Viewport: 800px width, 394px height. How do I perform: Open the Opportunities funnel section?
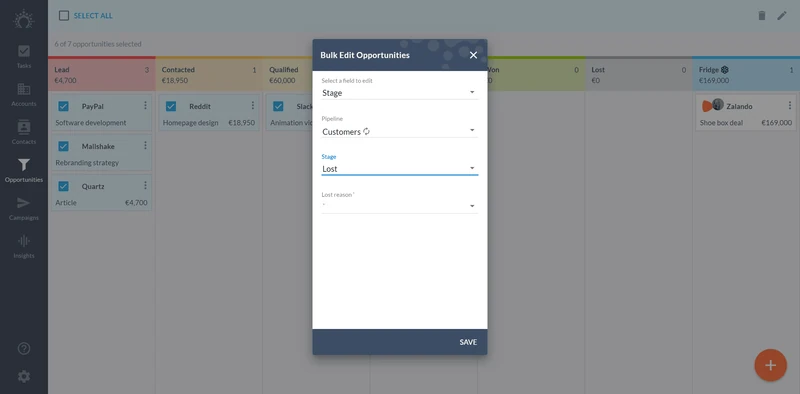23,170
